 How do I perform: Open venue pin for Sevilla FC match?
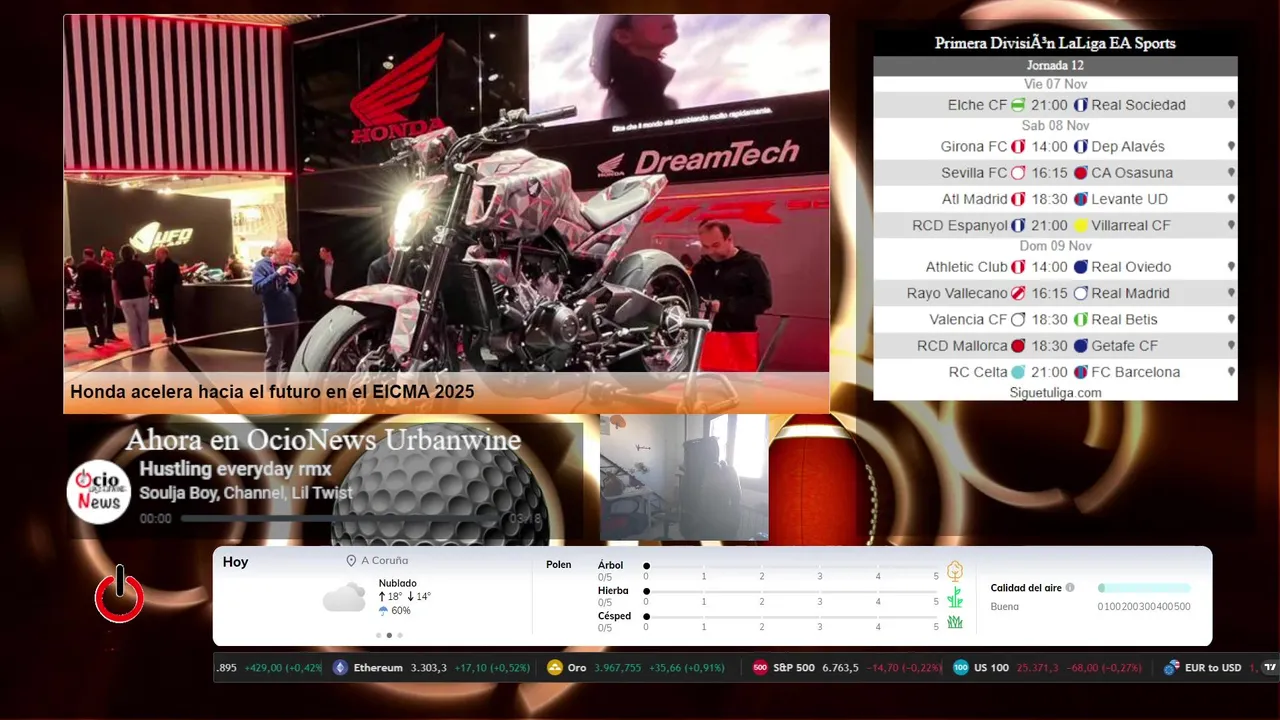[1231, 173]
